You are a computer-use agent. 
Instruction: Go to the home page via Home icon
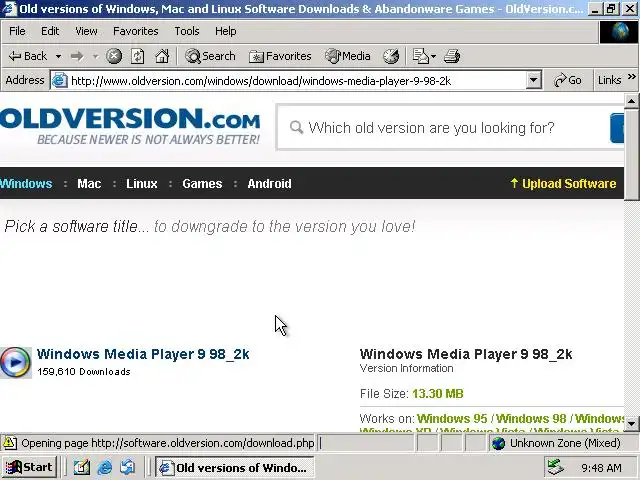[162, 56]
